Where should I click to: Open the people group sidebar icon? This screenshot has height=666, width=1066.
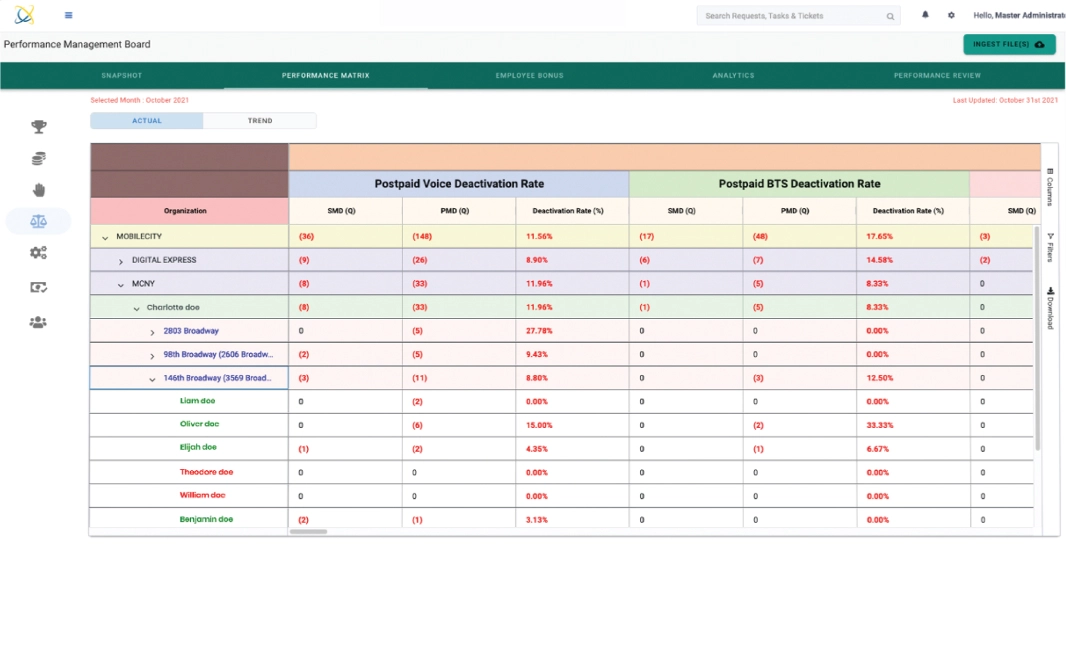click(39, 322)
